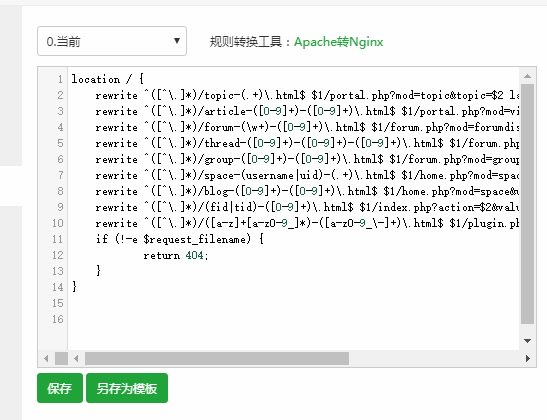The image size is (547, 420).
Task: Click the 'if (!-e $request_filename) {' line
Action: coord(179,239)
